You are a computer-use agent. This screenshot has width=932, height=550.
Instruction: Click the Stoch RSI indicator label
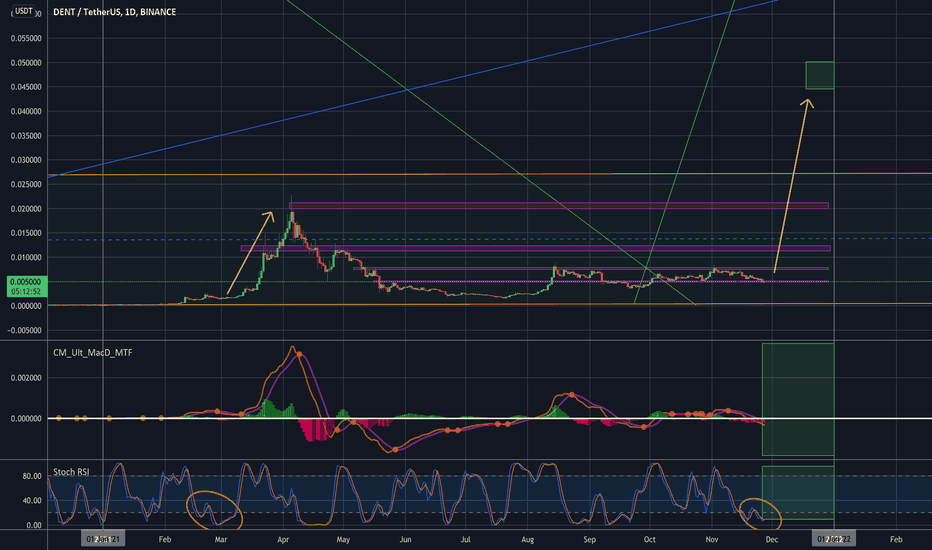(71, 472)
